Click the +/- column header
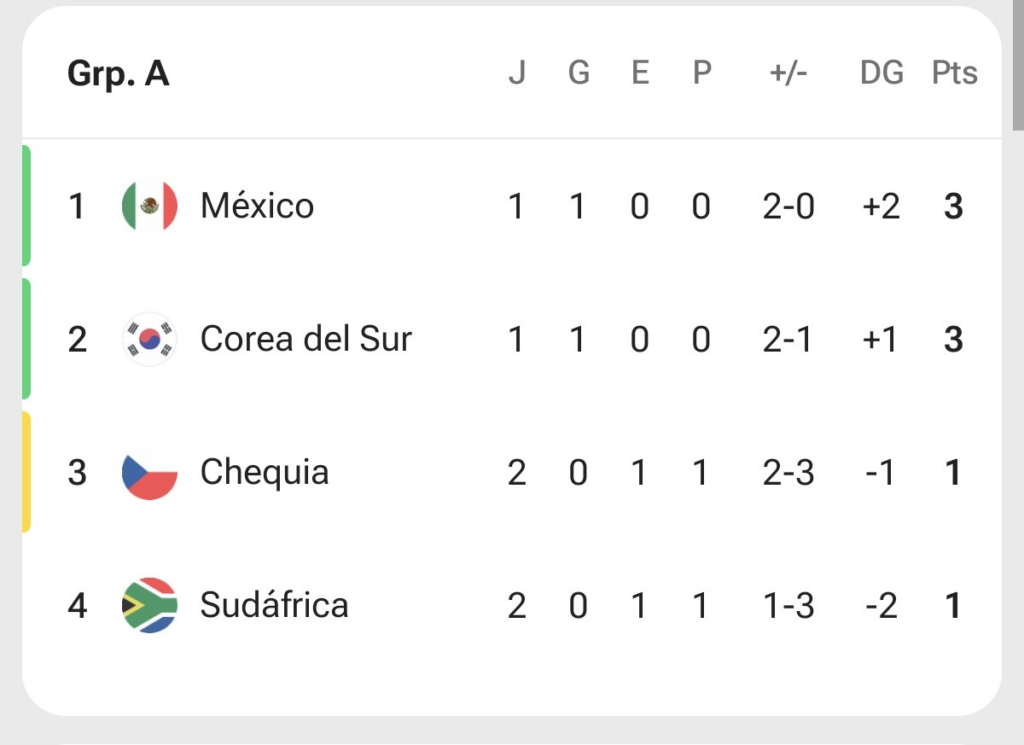 point(788,72)
